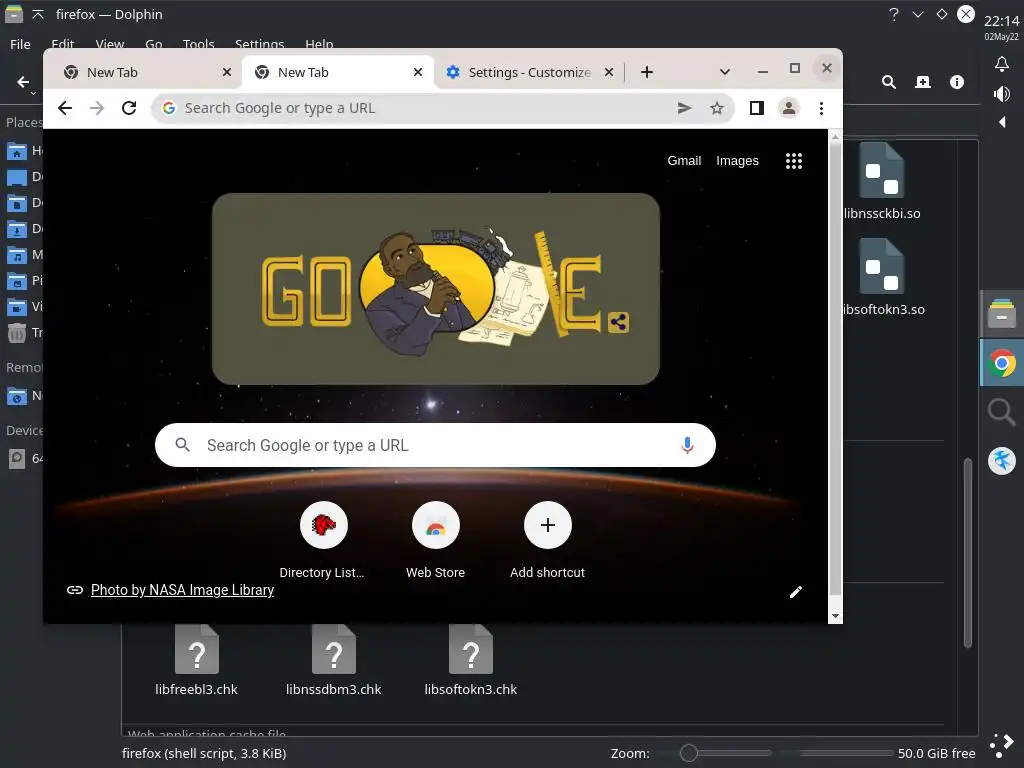Click 50.0 GiB free status entry
Viewport: 1024px width, 768px height.
point(936,753)
